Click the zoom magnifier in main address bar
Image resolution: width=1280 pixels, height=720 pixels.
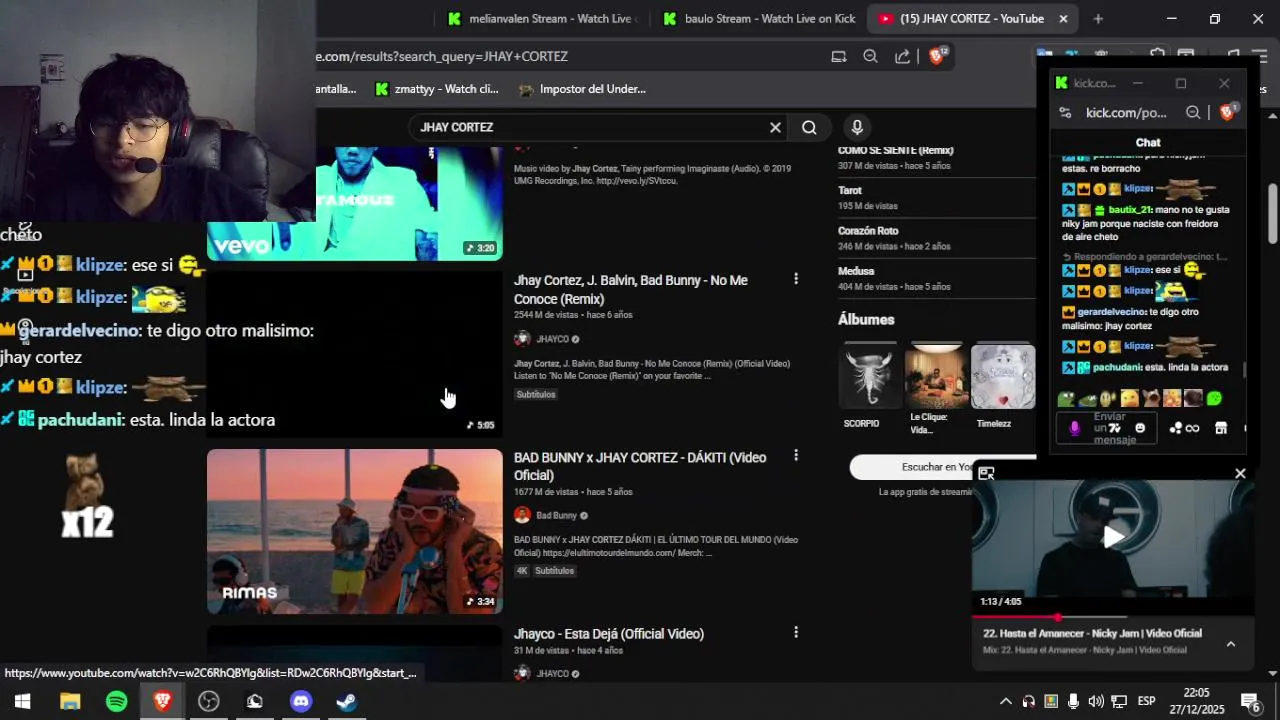point(870,57)
